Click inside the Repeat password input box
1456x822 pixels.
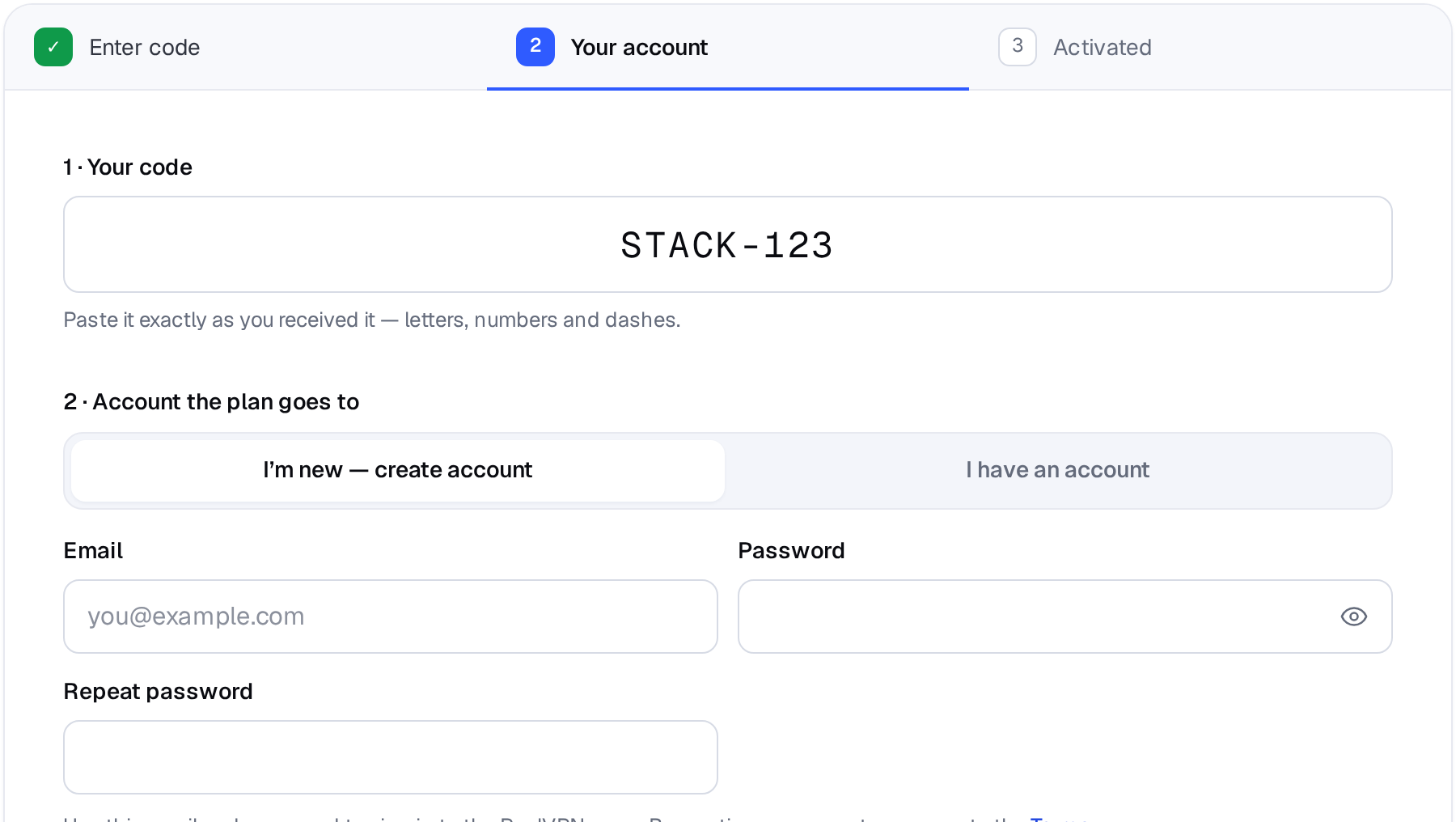click(391, 757)
